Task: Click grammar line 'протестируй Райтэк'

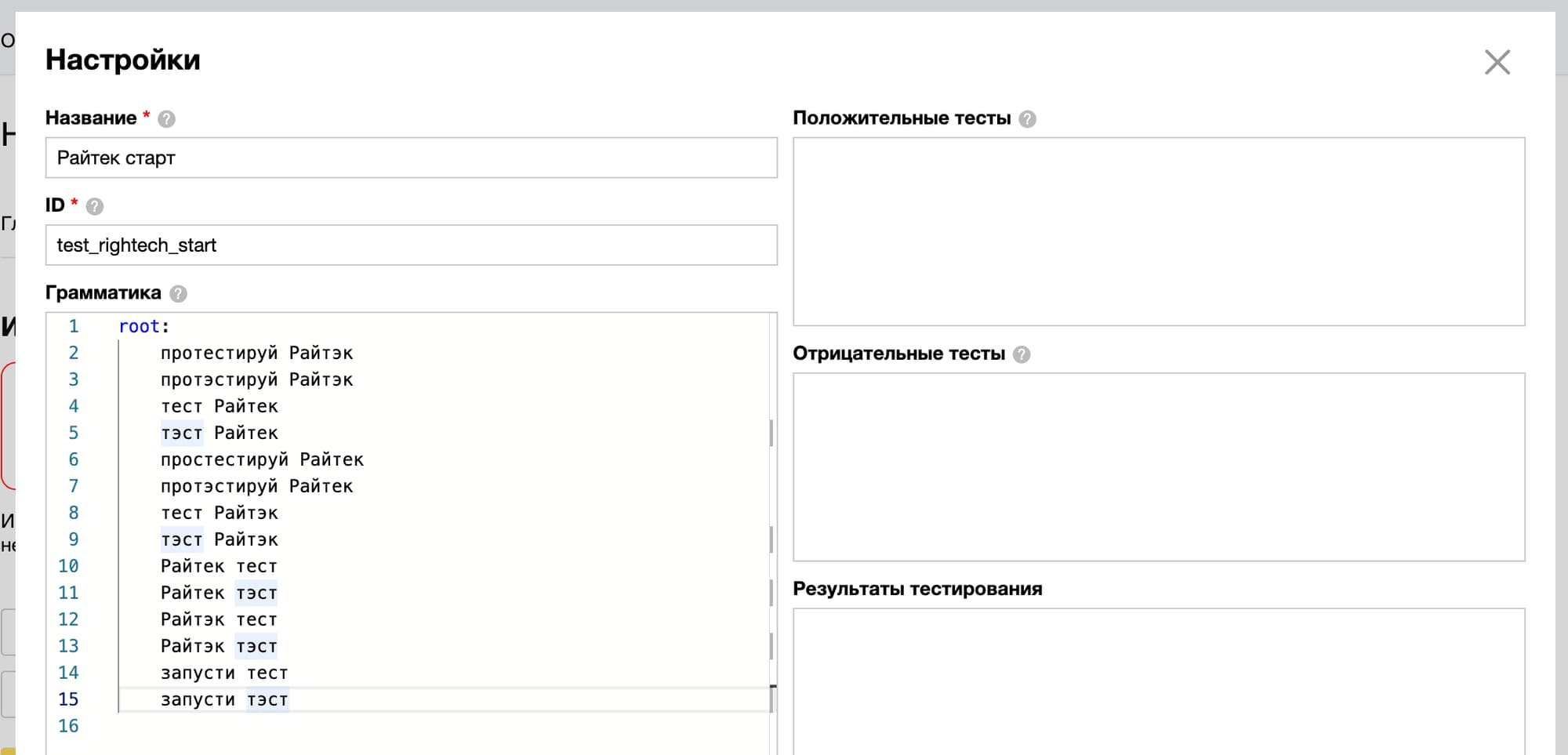Action: [x=256, y=354]
